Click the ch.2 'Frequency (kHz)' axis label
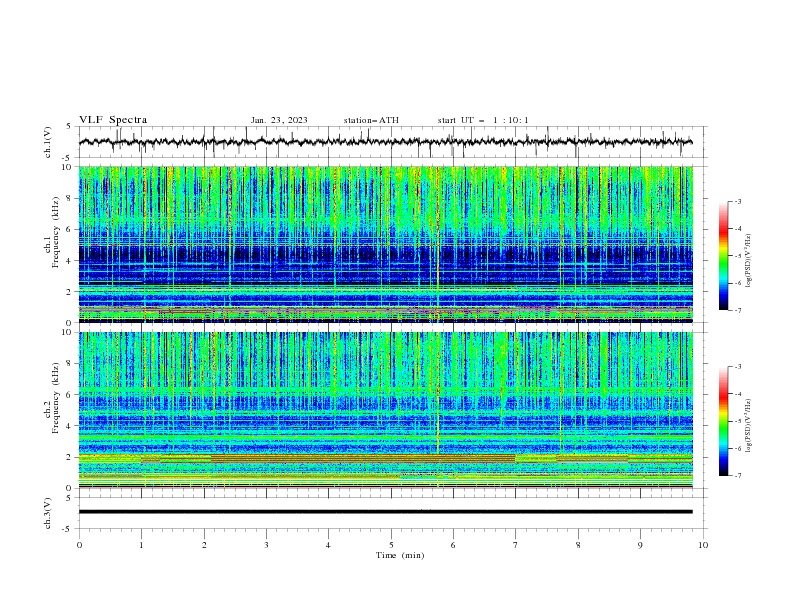 55,398
